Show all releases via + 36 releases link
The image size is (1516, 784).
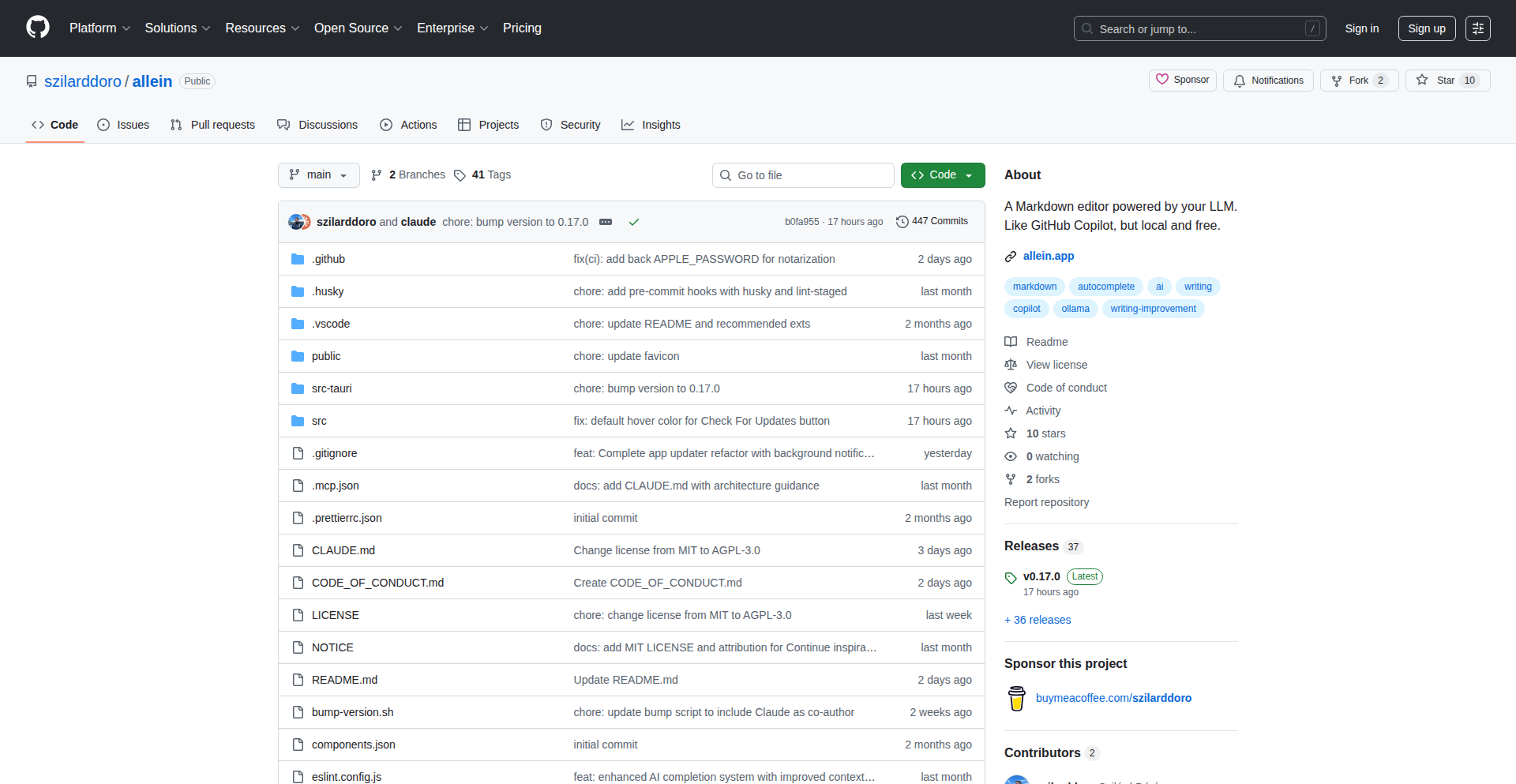pos(1037,620)
